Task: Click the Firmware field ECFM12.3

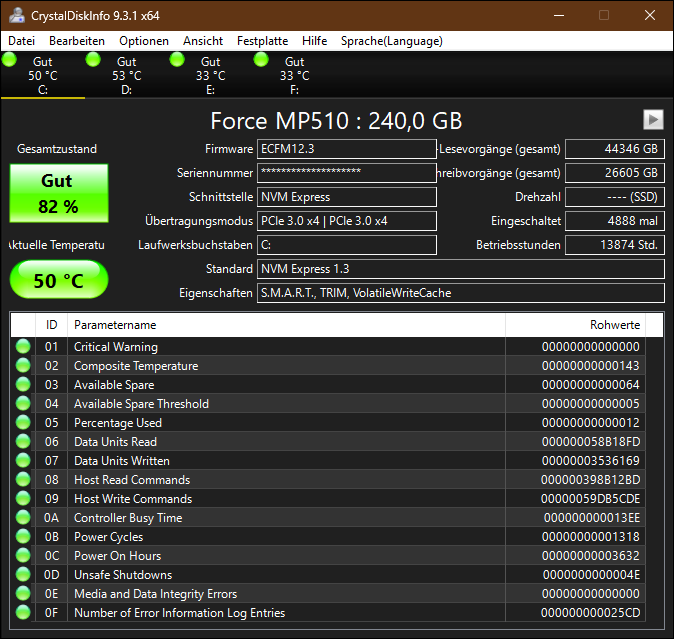Action: (x=347, y=149)
